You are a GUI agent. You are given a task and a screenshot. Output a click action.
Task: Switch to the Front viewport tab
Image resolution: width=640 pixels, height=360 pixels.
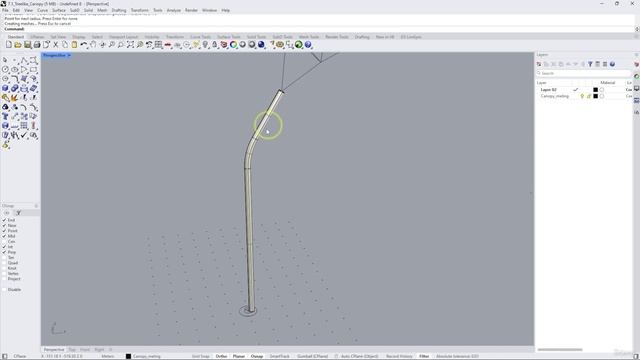[84, 350]
